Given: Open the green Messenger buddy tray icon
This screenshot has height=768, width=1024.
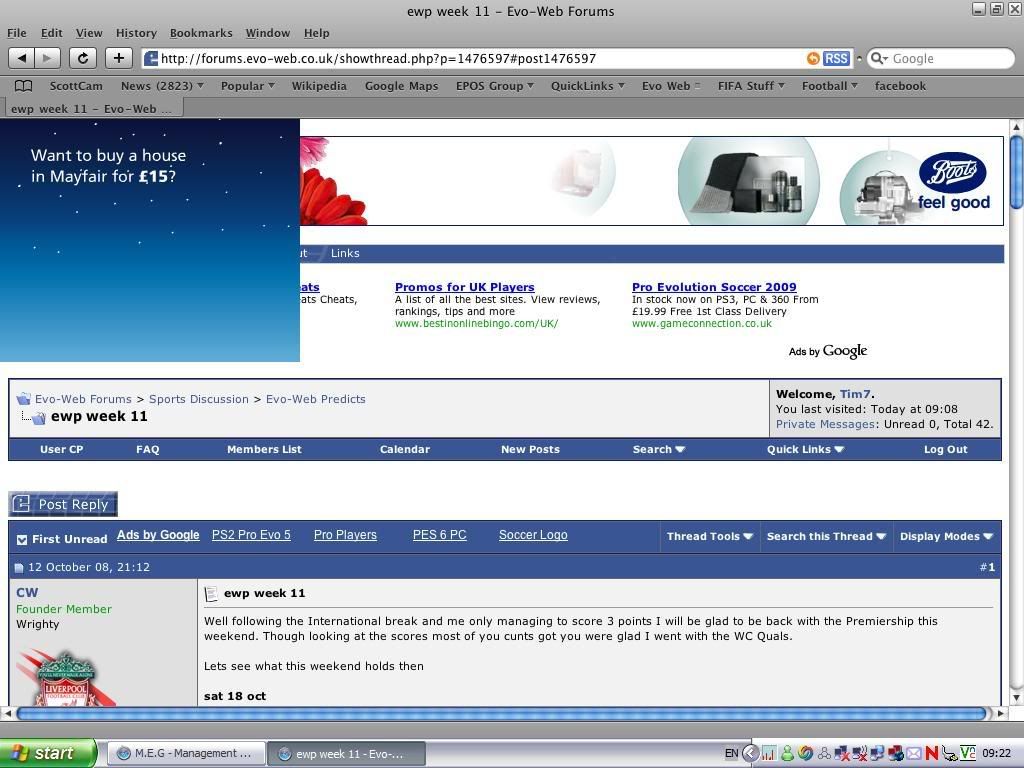Looking at the screenshot, I should [x=787, y=753].
